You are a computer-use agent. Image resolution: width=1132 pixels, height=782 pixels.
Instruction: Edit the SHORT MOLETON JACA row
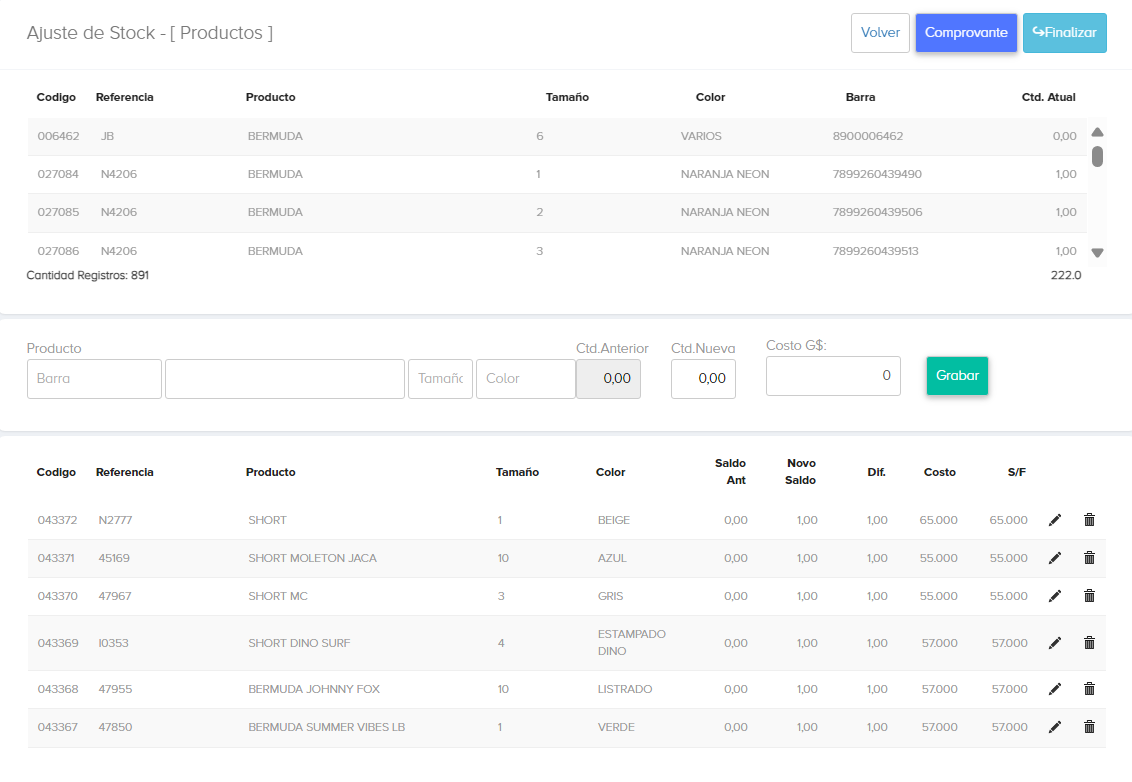coord(1055,558)
